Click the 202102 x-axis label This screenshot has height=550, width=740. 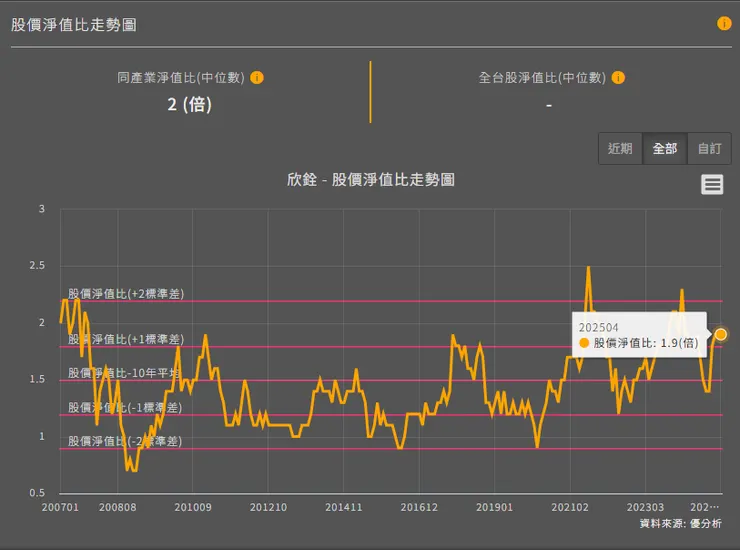[570, 507]
